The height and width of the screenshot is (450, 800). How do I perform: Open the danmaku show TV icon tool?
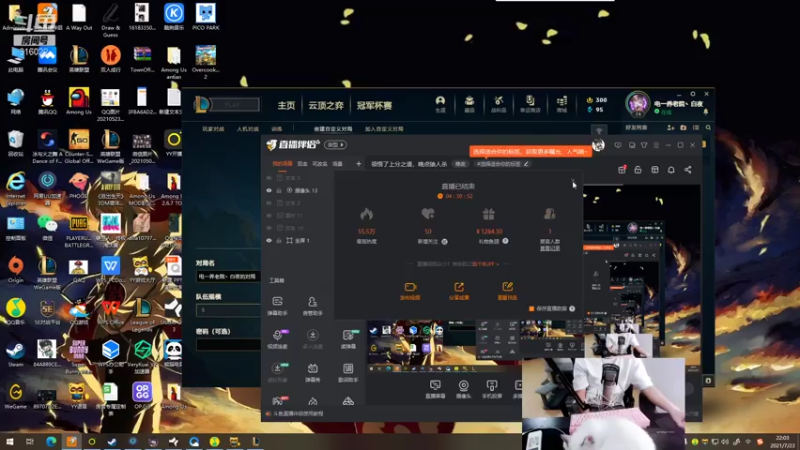pyautogui.click(x=312, y=372)
